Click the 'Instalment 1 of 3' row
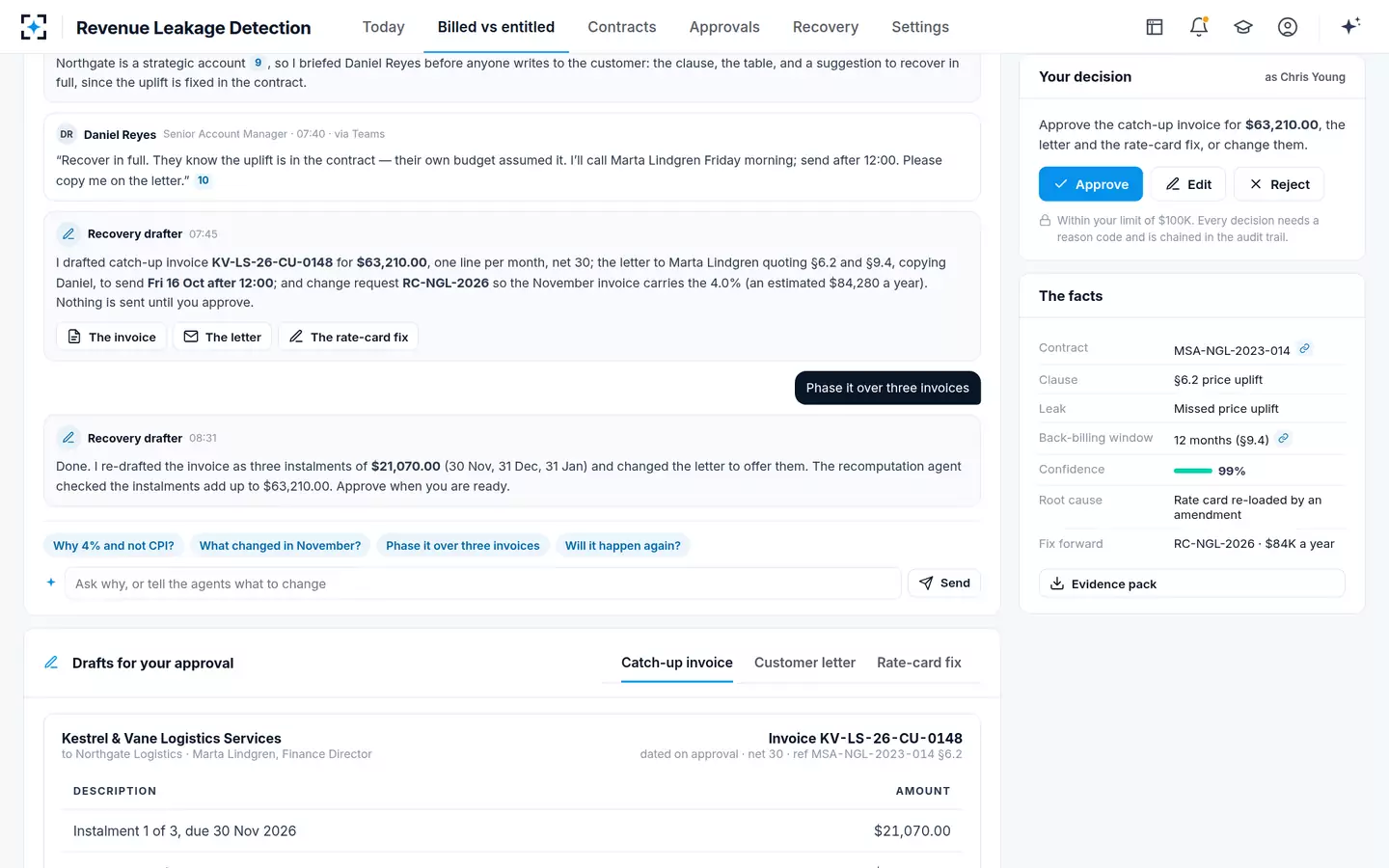Viewport: 1389px width, 868px height. (512, 830)
